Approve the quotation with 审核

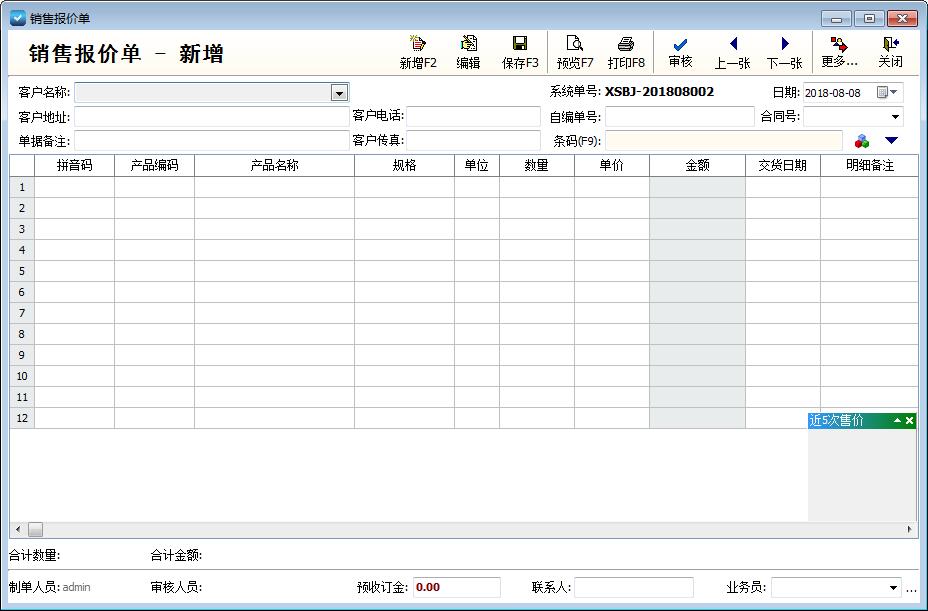click(x=680, y=52)
